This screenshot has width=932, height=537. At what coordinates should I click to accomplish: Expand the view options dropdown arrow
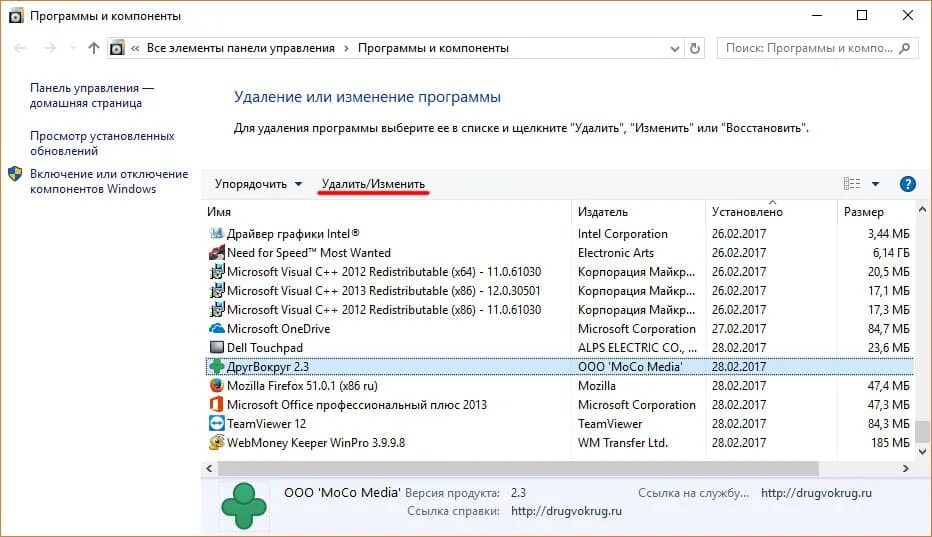(x=875, y=184)
